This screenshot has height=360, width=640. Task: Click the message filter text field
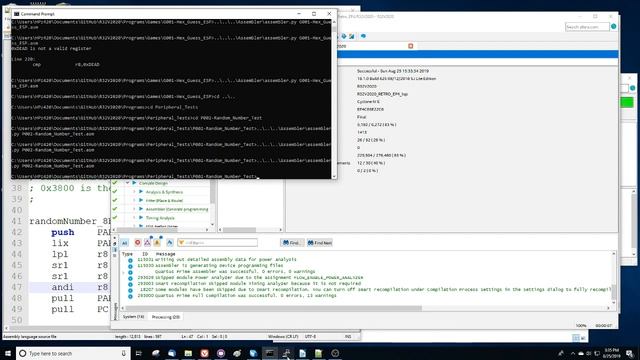click(218, 243)
